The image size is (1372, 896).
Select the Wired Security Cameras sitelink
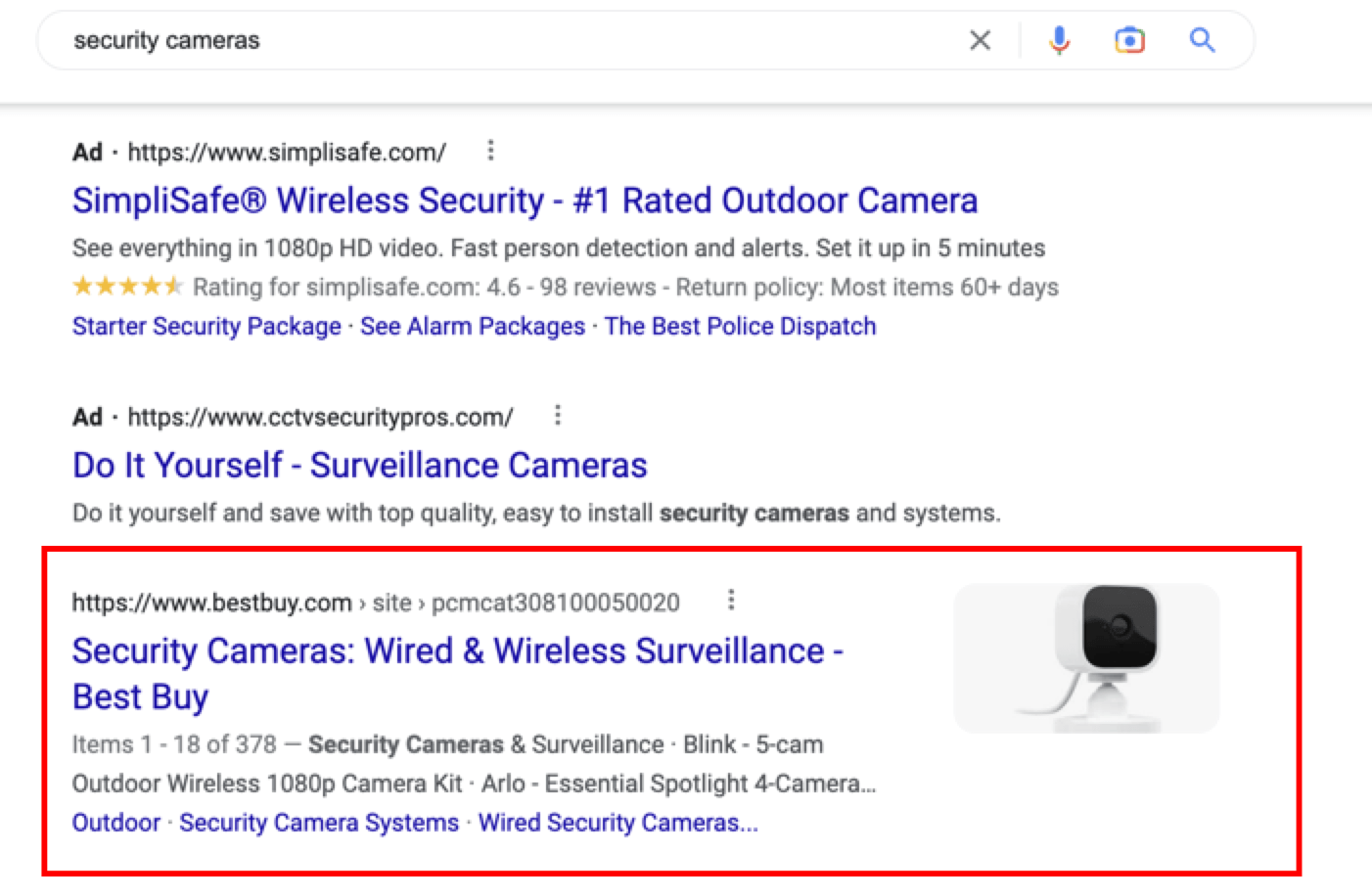[x=617, y=823]
